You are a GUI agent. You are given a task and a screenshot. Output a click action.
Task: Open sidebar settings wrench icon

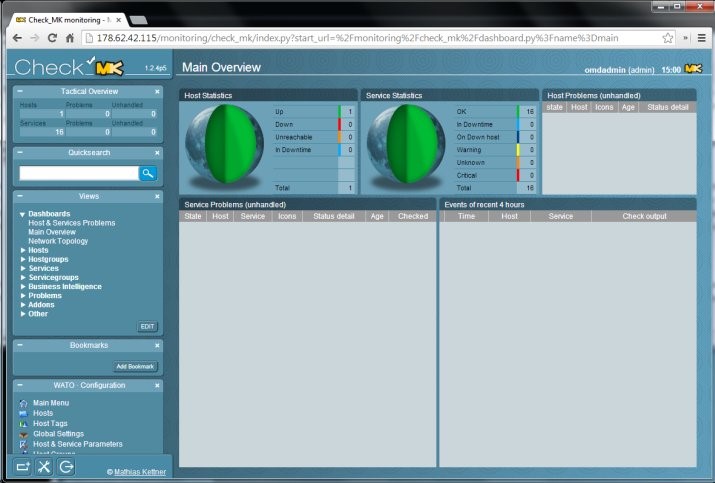tap(44, 467)
